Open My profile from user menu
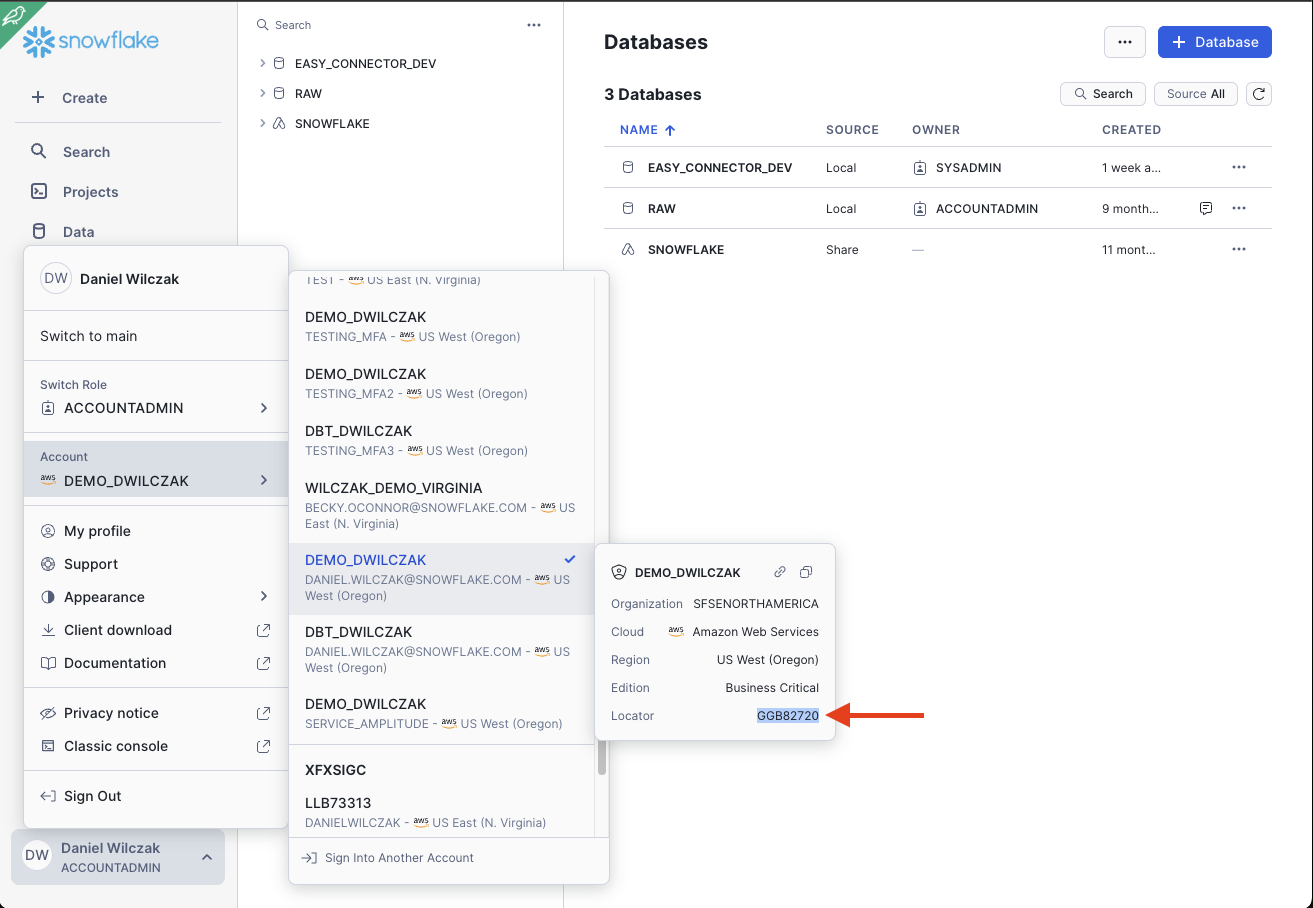Screen dimensions: 1313x908 click(97, 531)
